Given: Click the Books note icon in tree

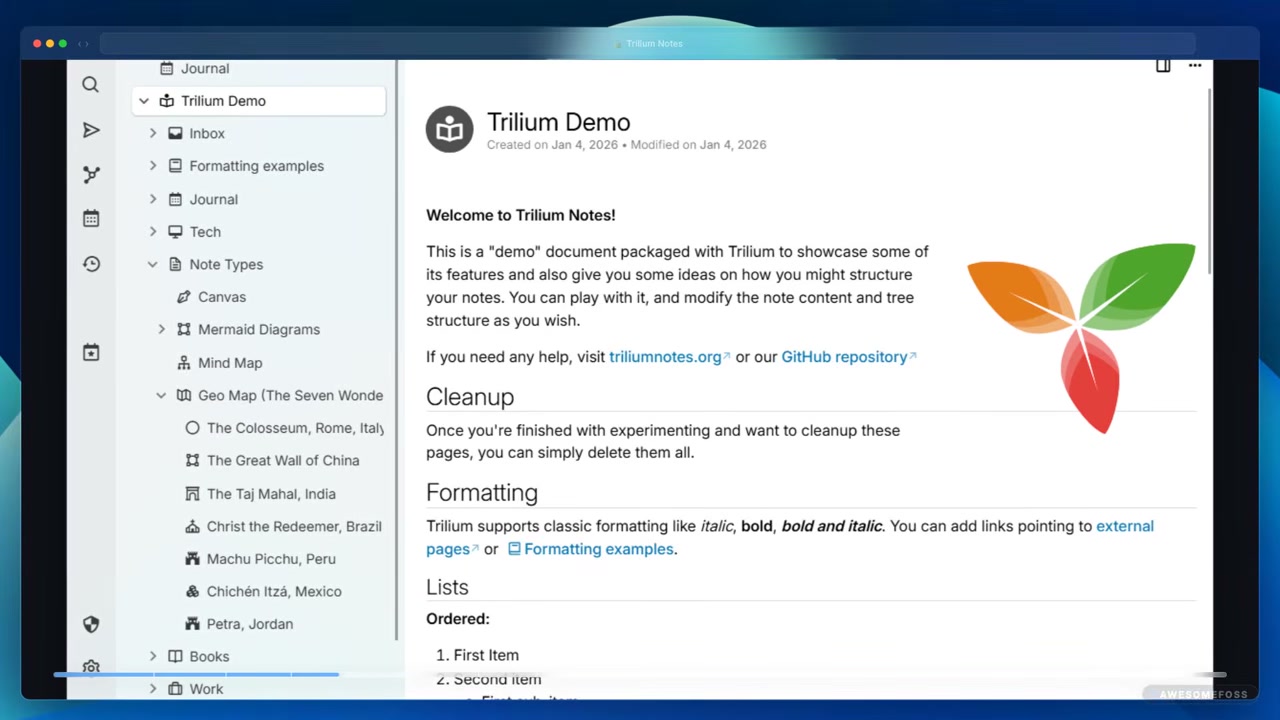Looking at the screenshot, I should coord(175,656).
